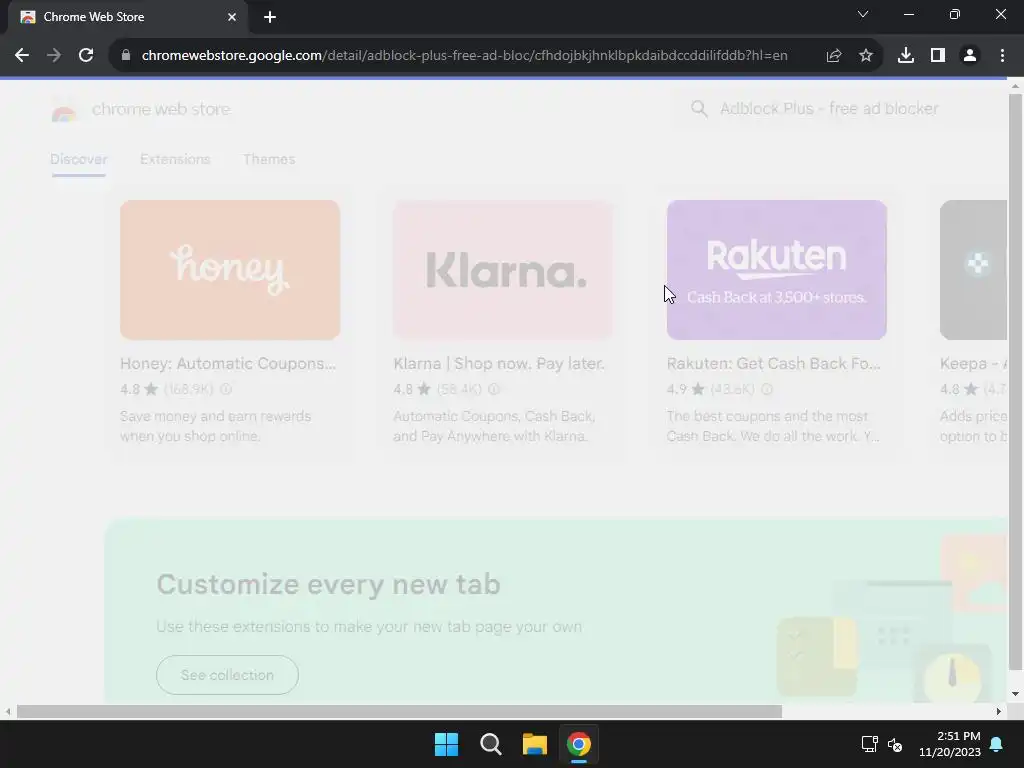Expand the tab search chevron

click(x=863, y=14)
